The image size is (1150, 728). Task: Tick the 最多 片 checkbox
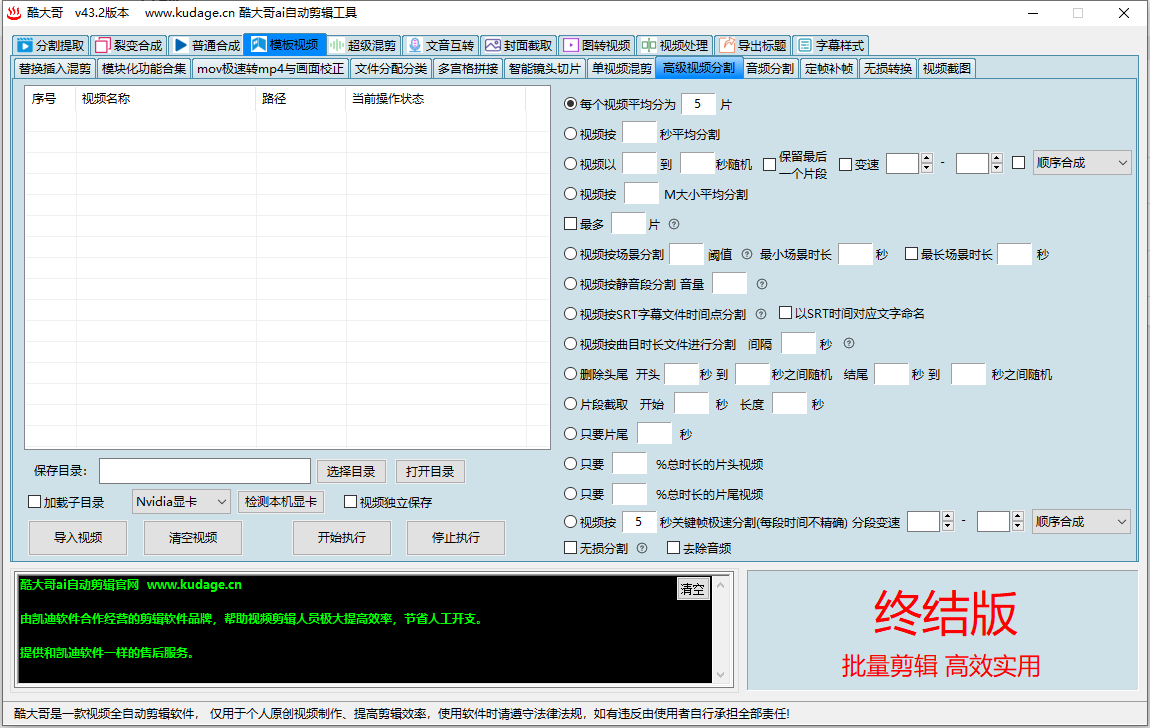pos(571,224)
